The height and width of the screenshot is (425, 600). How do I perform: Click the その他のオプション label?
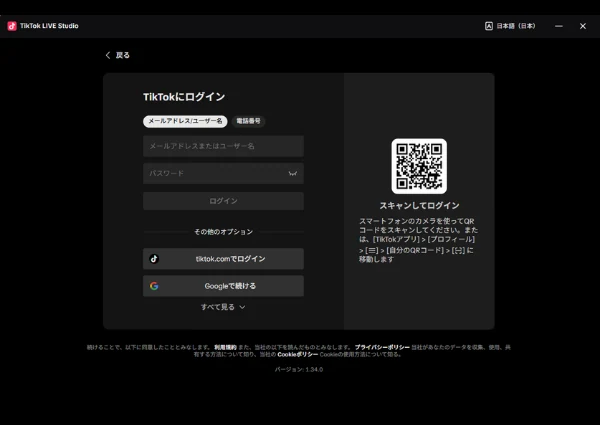(x=223, y=232)
